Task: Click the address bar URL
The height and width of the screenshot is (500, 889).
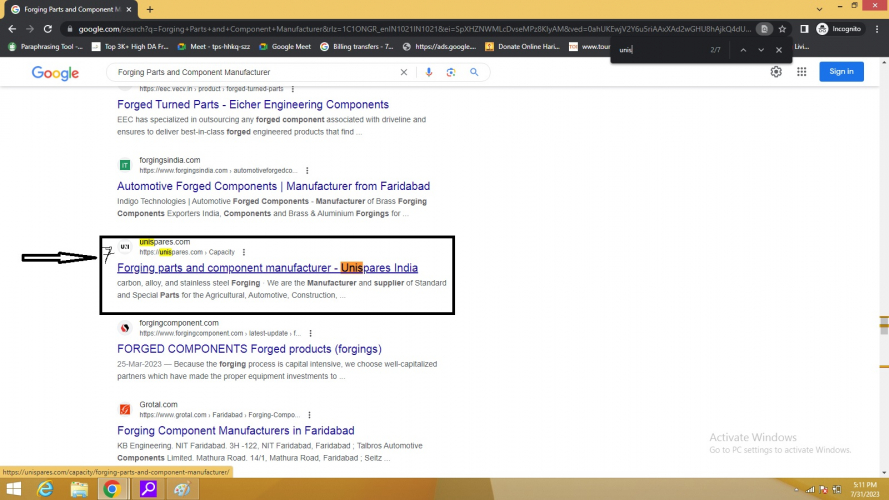Action: click(x=414, y=29)
